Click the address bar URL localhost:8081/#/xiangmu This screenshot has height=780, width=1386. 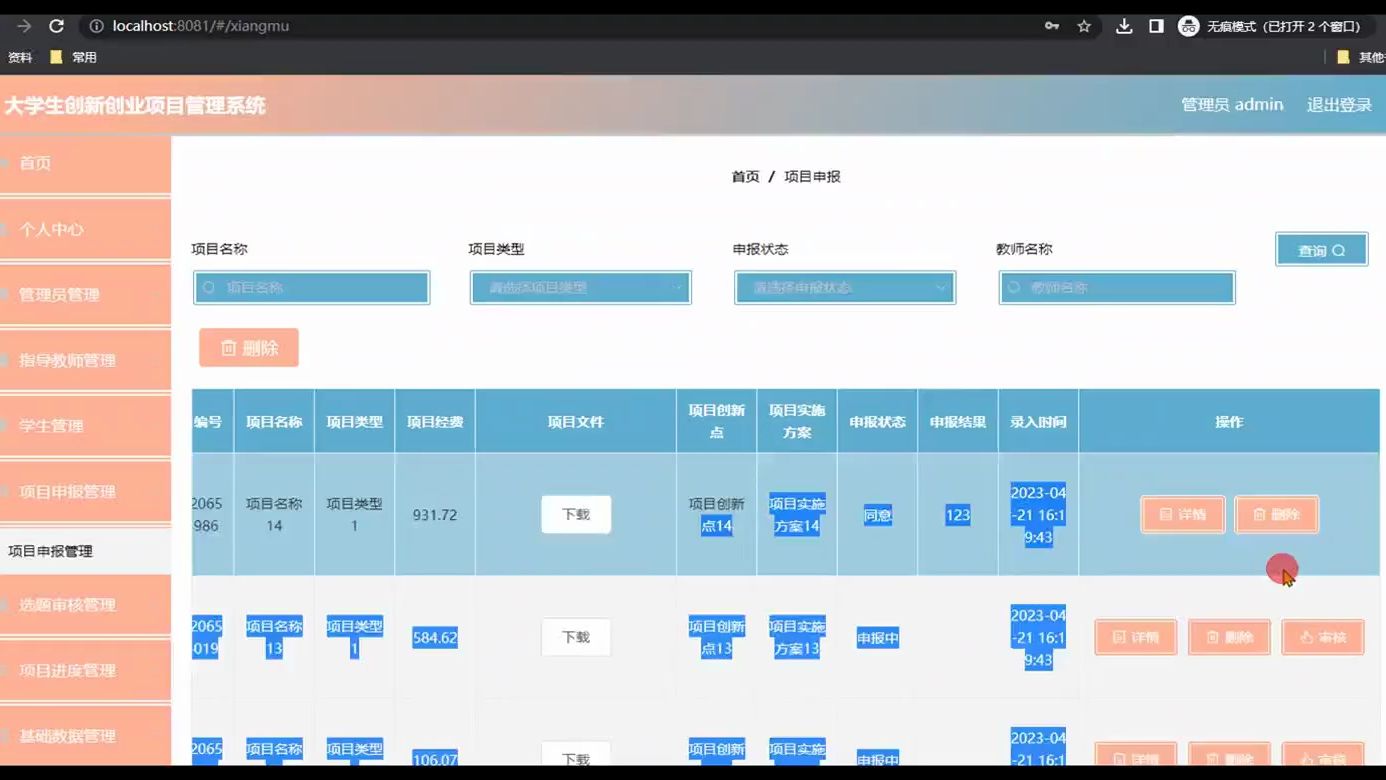pos(201,26)
